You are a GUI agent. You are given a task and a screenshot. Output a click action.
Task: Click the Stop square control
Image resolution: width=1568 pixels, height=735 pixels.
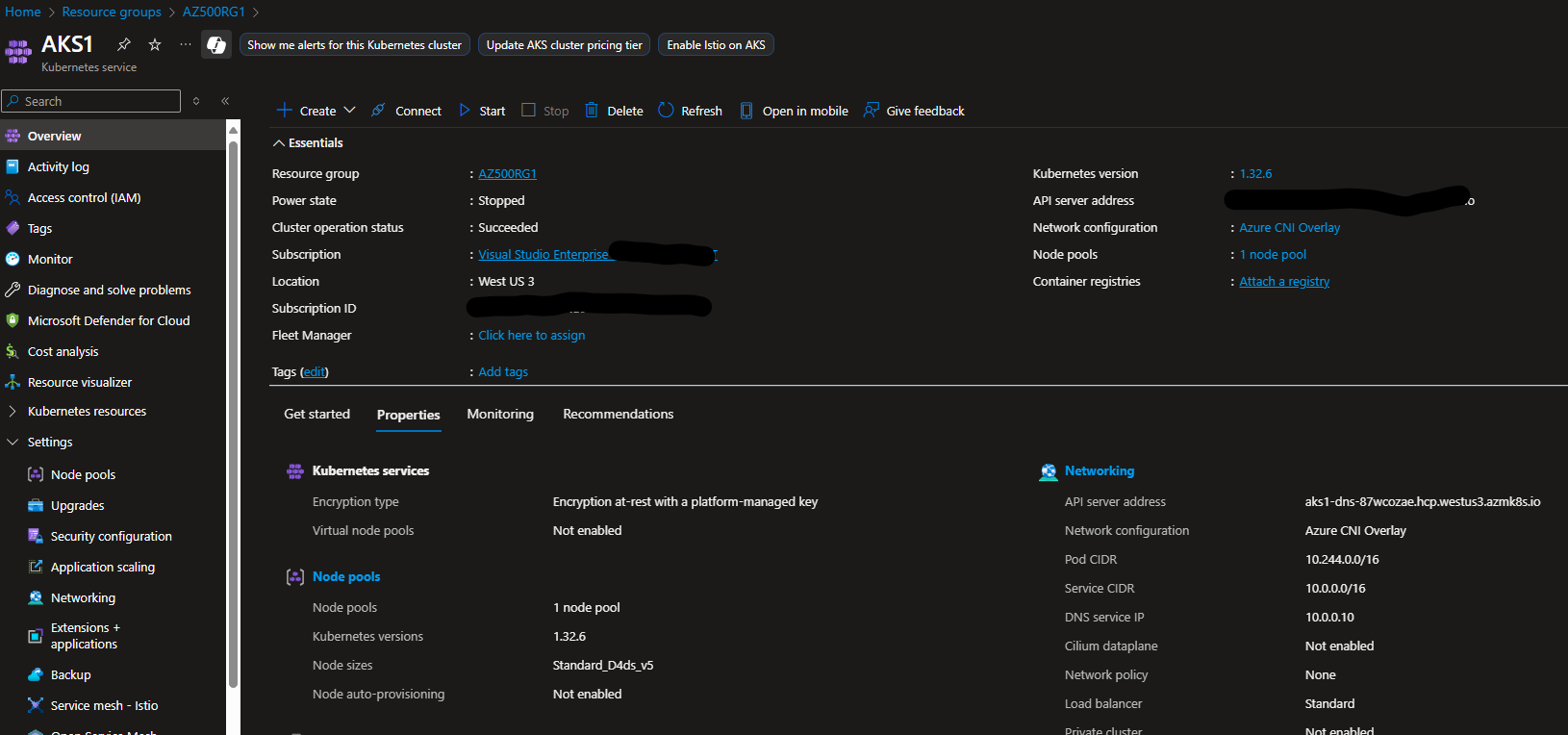(x=528, y=110)
